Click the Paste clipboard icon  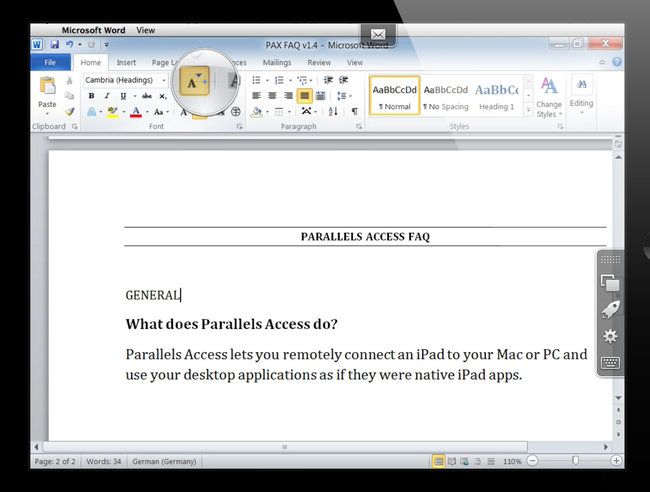(x=47, y=86)
